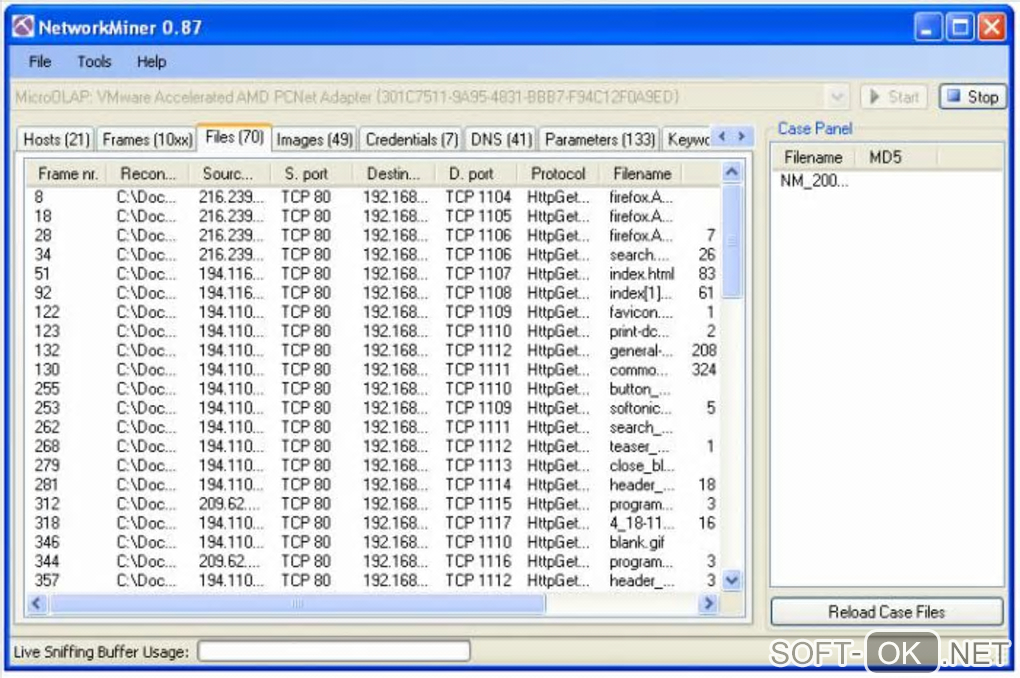Click the horizontal scroll left arrow
This screenshot has height=678, width=1020.
[x=36, y=604]
